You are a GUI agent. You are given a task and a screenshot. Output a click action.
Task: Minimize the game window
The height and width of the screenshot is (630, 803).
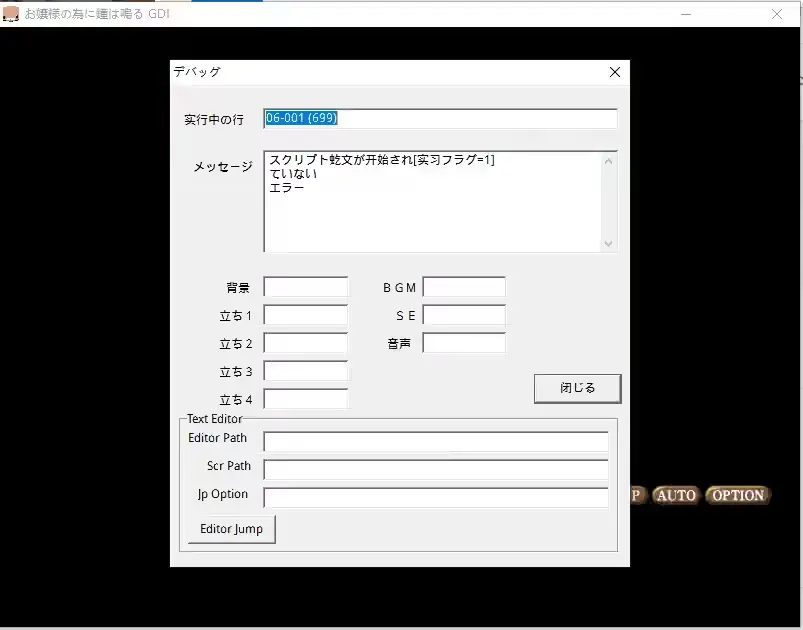tap(686, 14)
